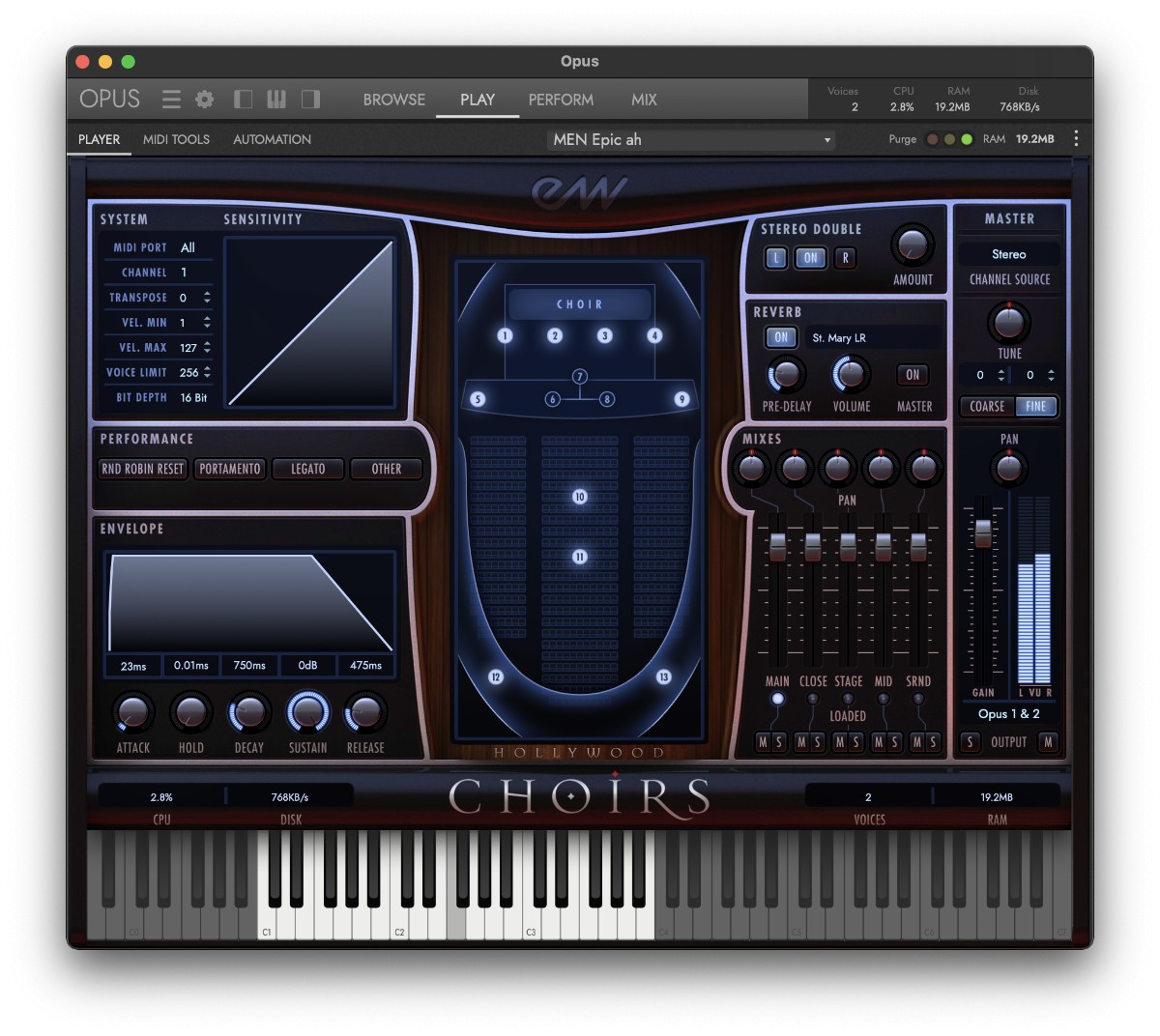Adjust the Master Tune knob
Viewport: 1160px width, 1036px height.
click(x=1009, y=321)
